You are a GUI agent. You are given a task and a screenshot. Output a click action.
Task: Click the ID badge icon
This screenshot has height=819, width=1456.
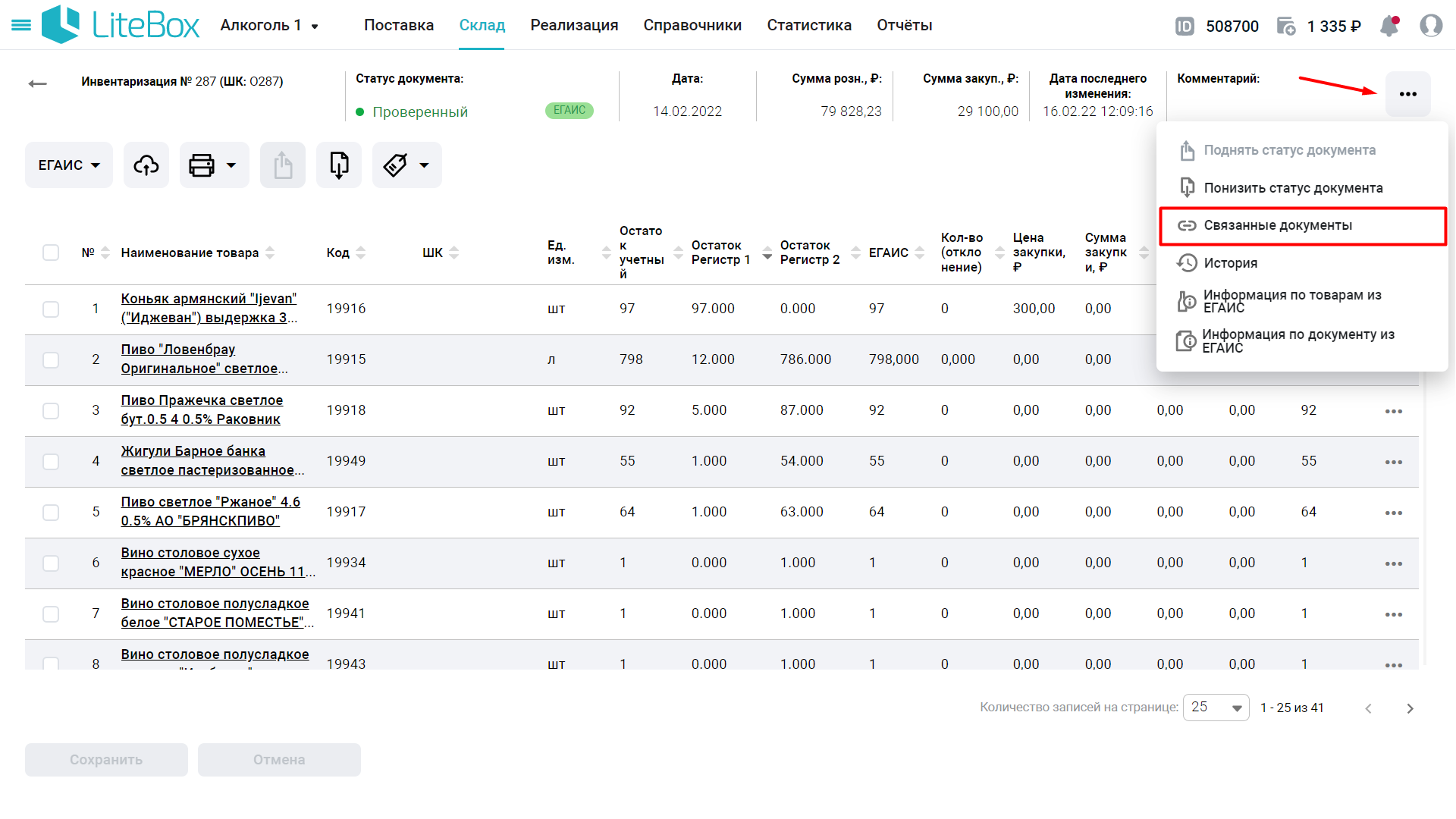click(1185, 27)
